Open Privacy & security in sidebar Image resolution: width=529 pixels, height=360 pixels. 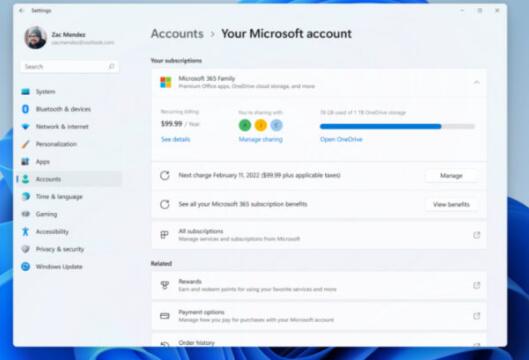click(x=69, y=249)
